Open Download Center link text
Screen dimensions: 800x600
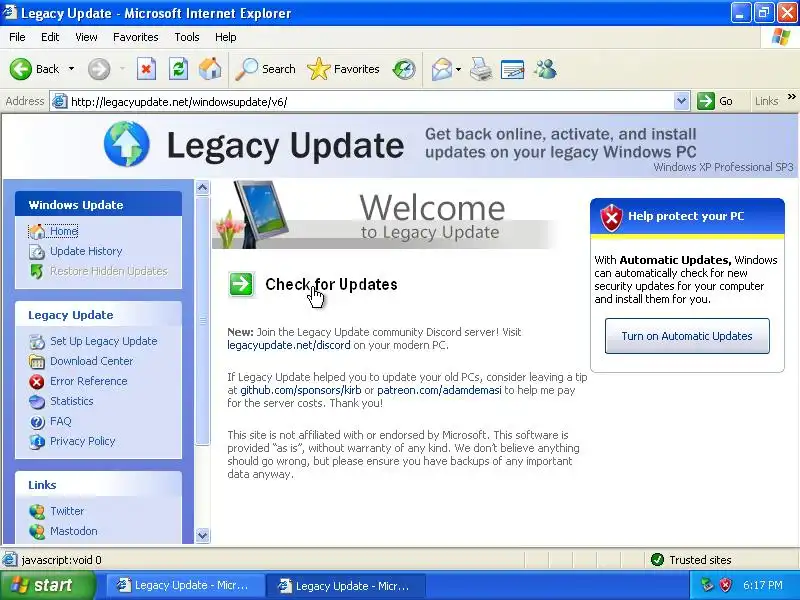[x=91, y=361]
